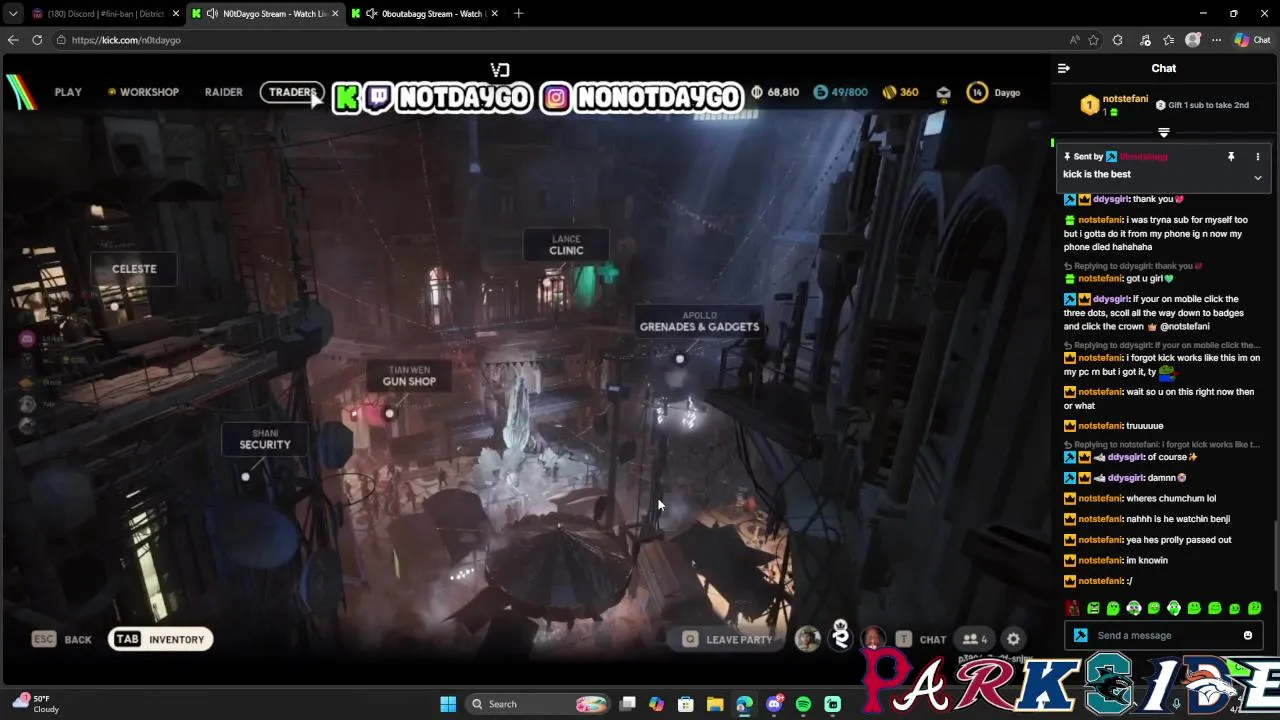Select the Apollo GRENADES & GADGETS trader
1280x720 pixels.
pos(699,321)
